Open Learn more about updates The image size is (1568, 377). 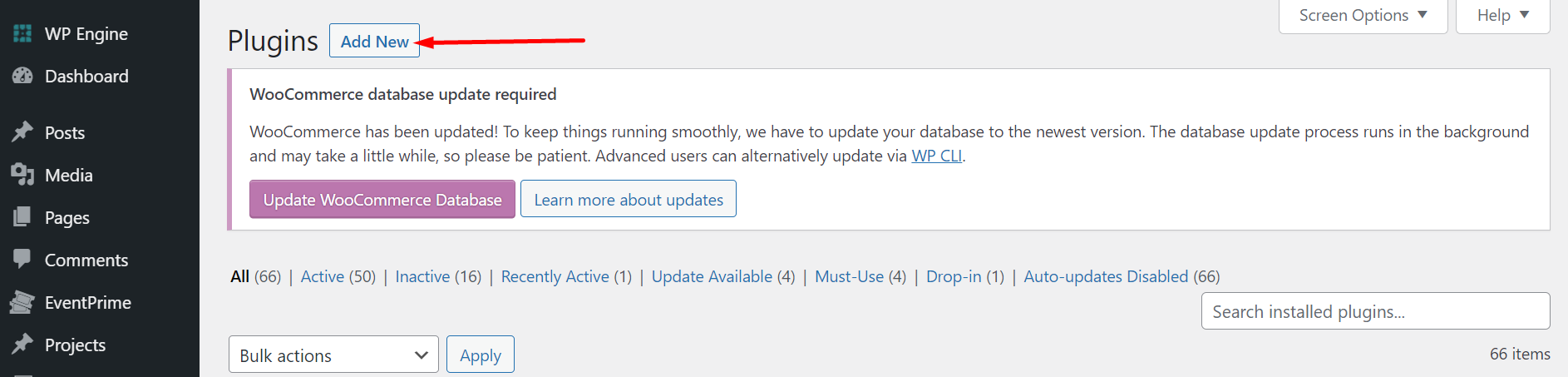coord(629,200)
